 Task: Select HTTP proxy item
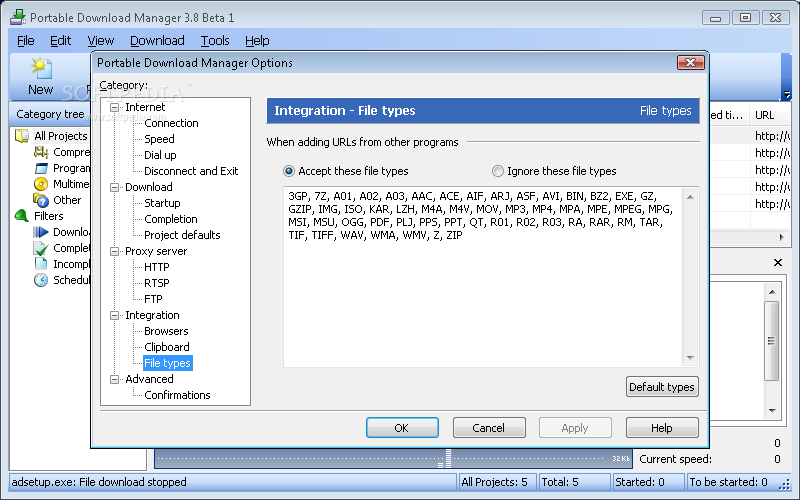click(x=157, y=267)
